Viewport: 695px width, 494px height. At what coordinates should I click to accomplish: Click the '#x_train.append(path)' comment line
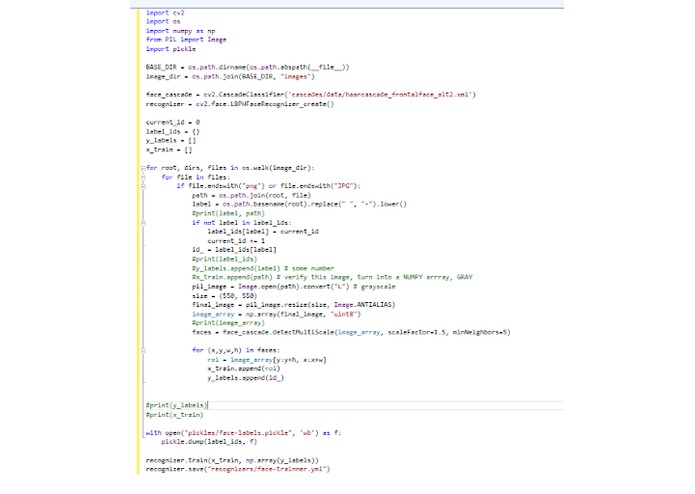[x=332, y=277]
